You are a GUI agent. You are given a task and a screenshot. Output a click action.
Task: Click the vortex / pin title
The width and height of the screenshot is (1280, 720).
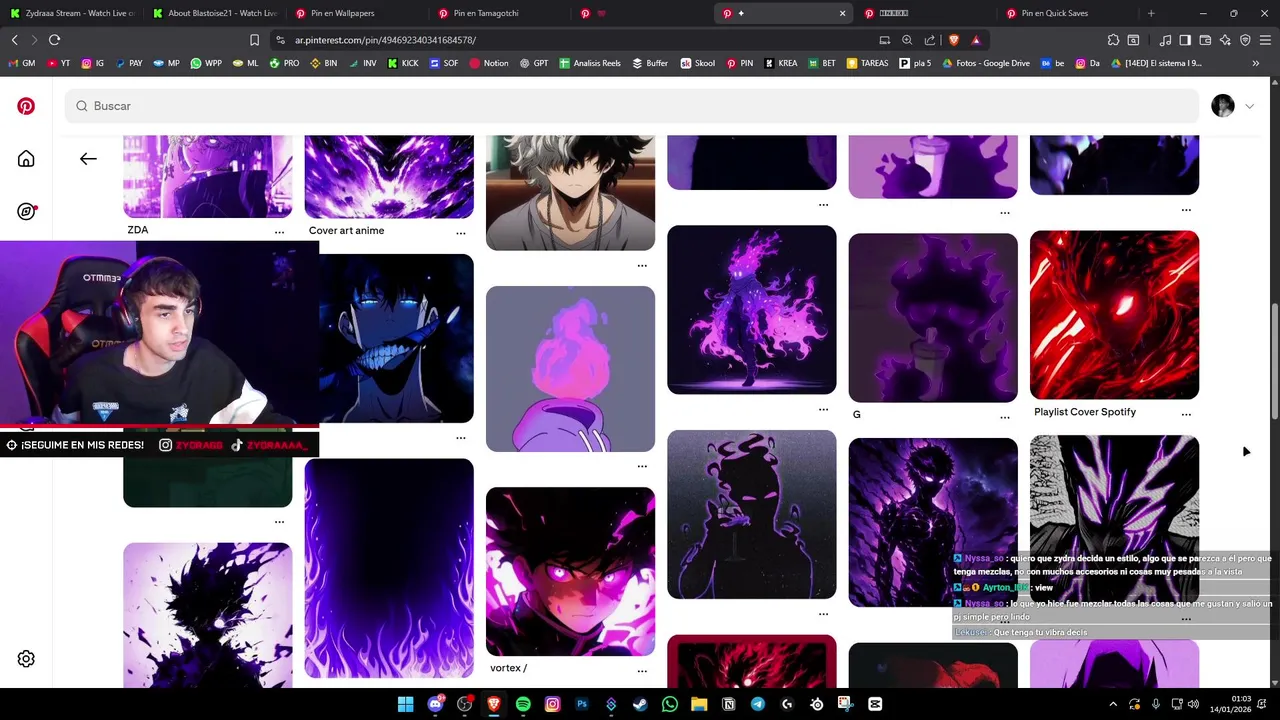(x=508, y=668)
